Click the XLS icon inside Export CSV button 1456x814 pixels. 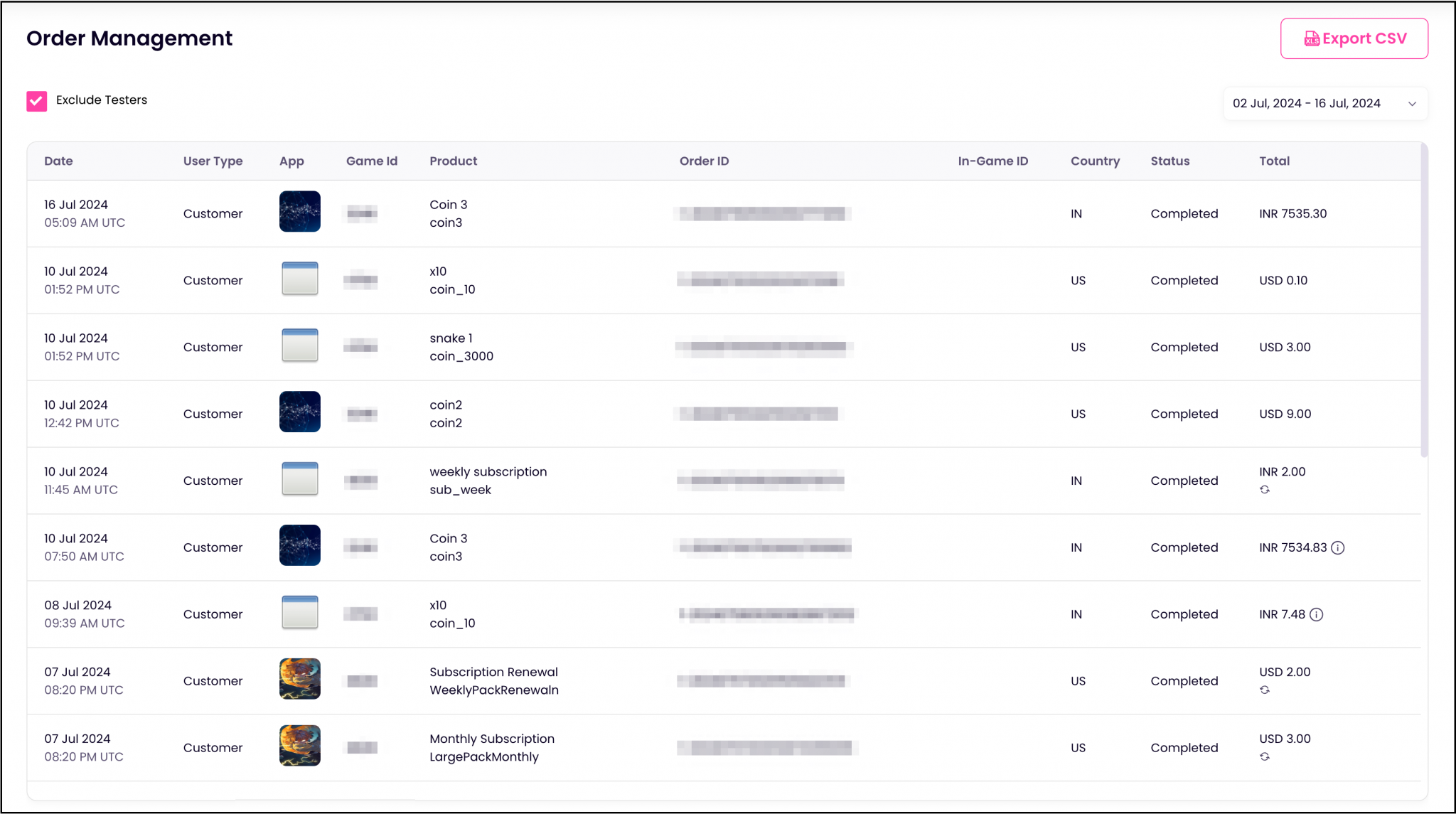[x=1312, y=38]
